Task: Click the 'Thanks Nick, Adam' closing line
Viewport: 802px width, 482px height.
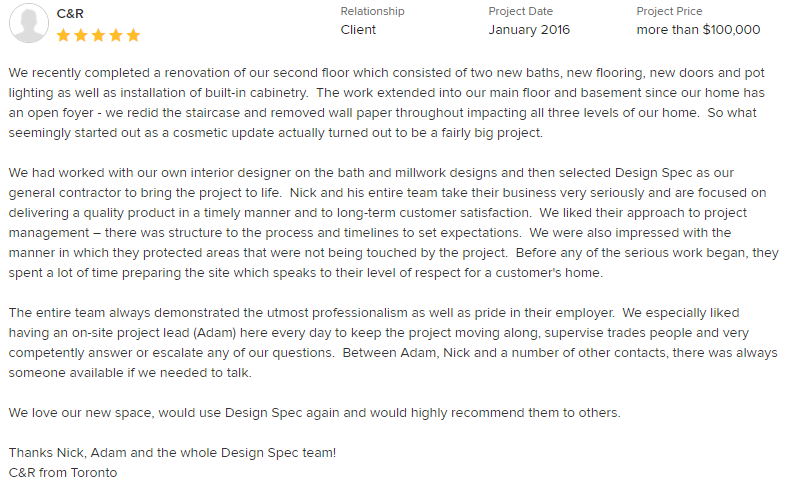Action: 172,452
